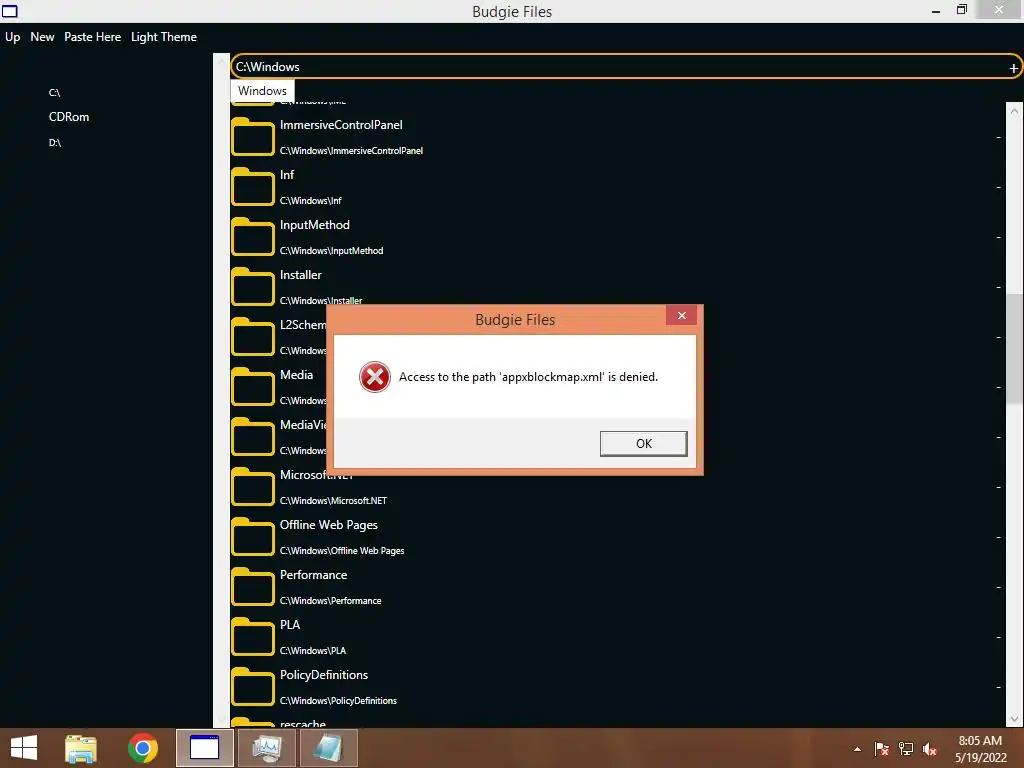The image size is (1024, 768).
Task: Open the Performance folder icon
Action: (x=253, y=586)
